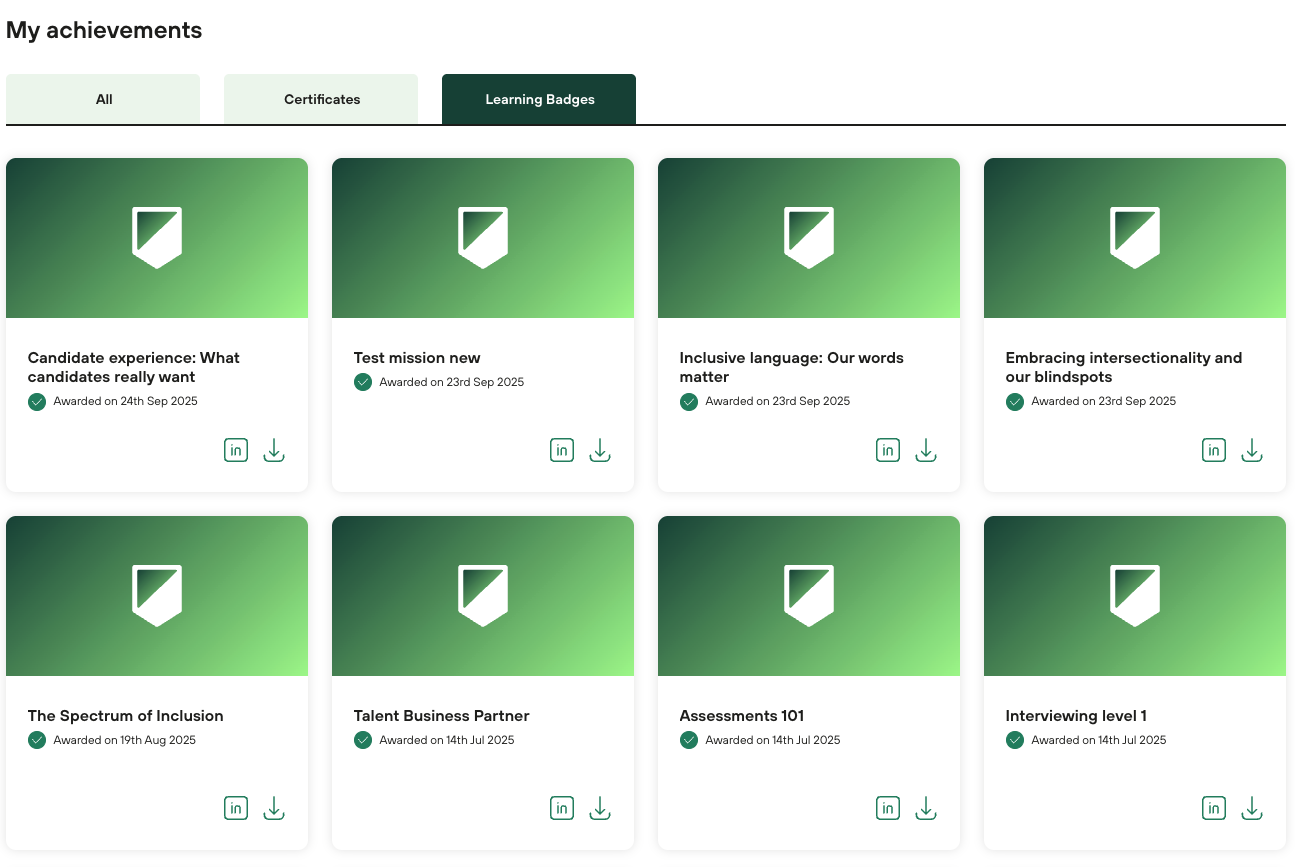1295x867 pixels.
Task: Share Assessments 101 badge on LinkedIn
Action: tap(888, 809)
